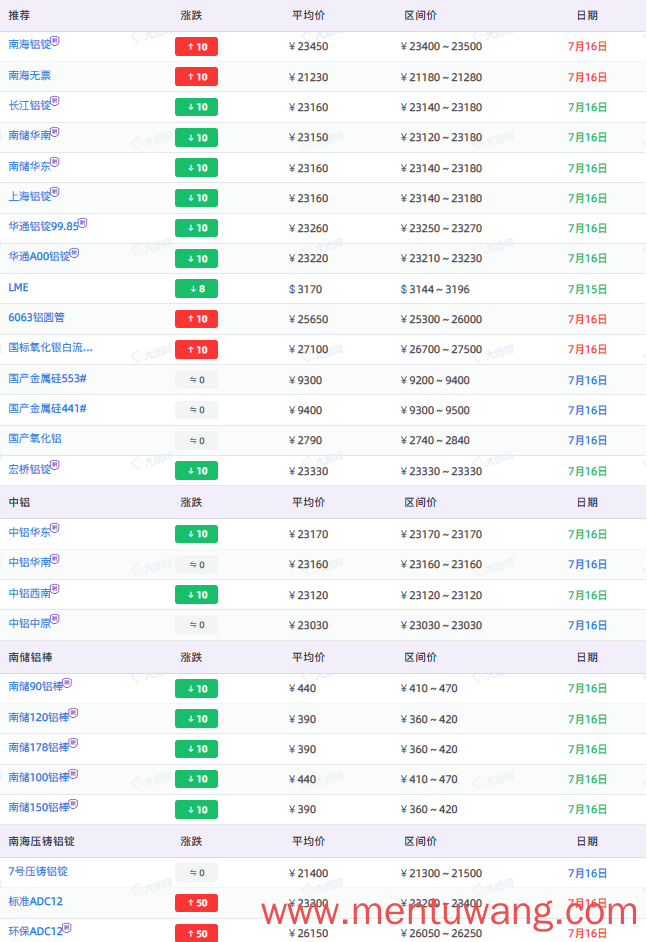Screen dimensions: 647x942
Task: Click the badge icon after 华通铝锭99.85
Action: point(83,222)
